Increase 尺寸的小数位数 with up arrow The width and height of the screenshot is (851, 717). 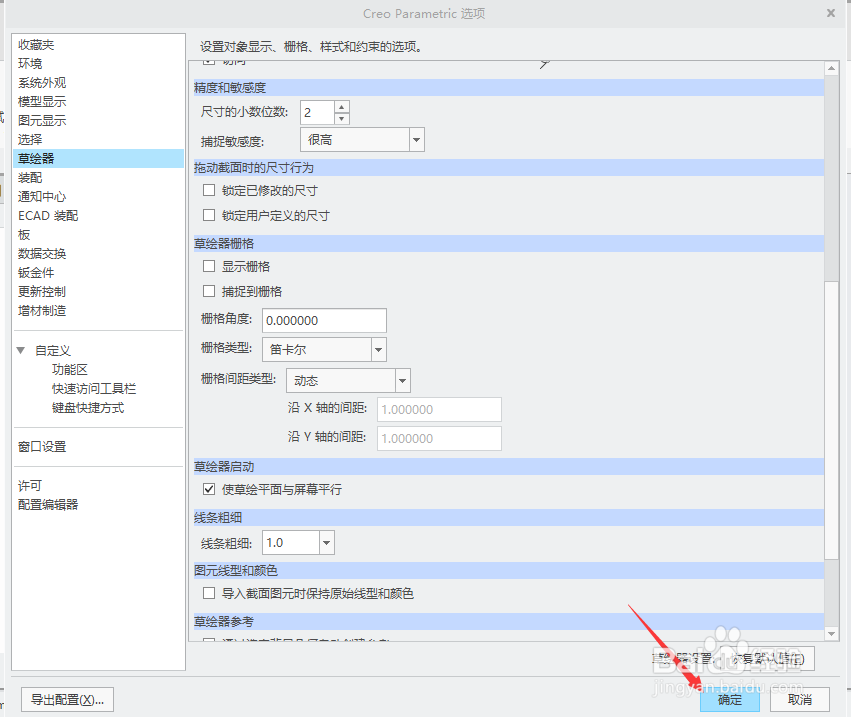(341, 106)
